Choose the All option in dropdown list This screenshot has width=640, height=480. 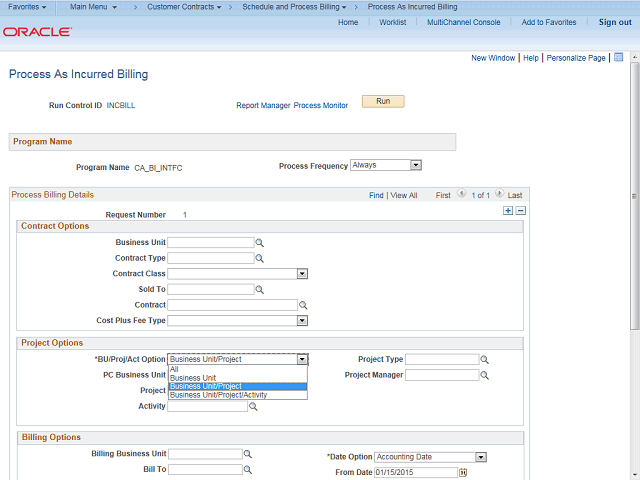point(175,369)
